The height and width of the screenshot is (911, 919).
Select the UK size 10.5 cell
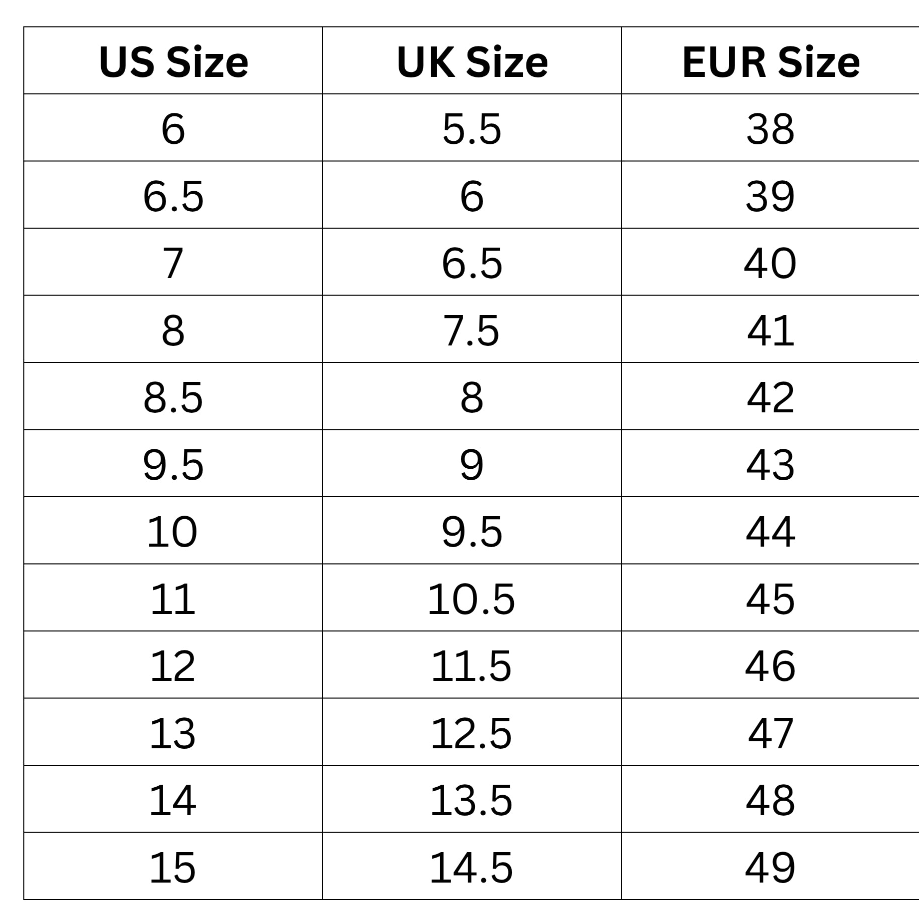coord(472,598)
